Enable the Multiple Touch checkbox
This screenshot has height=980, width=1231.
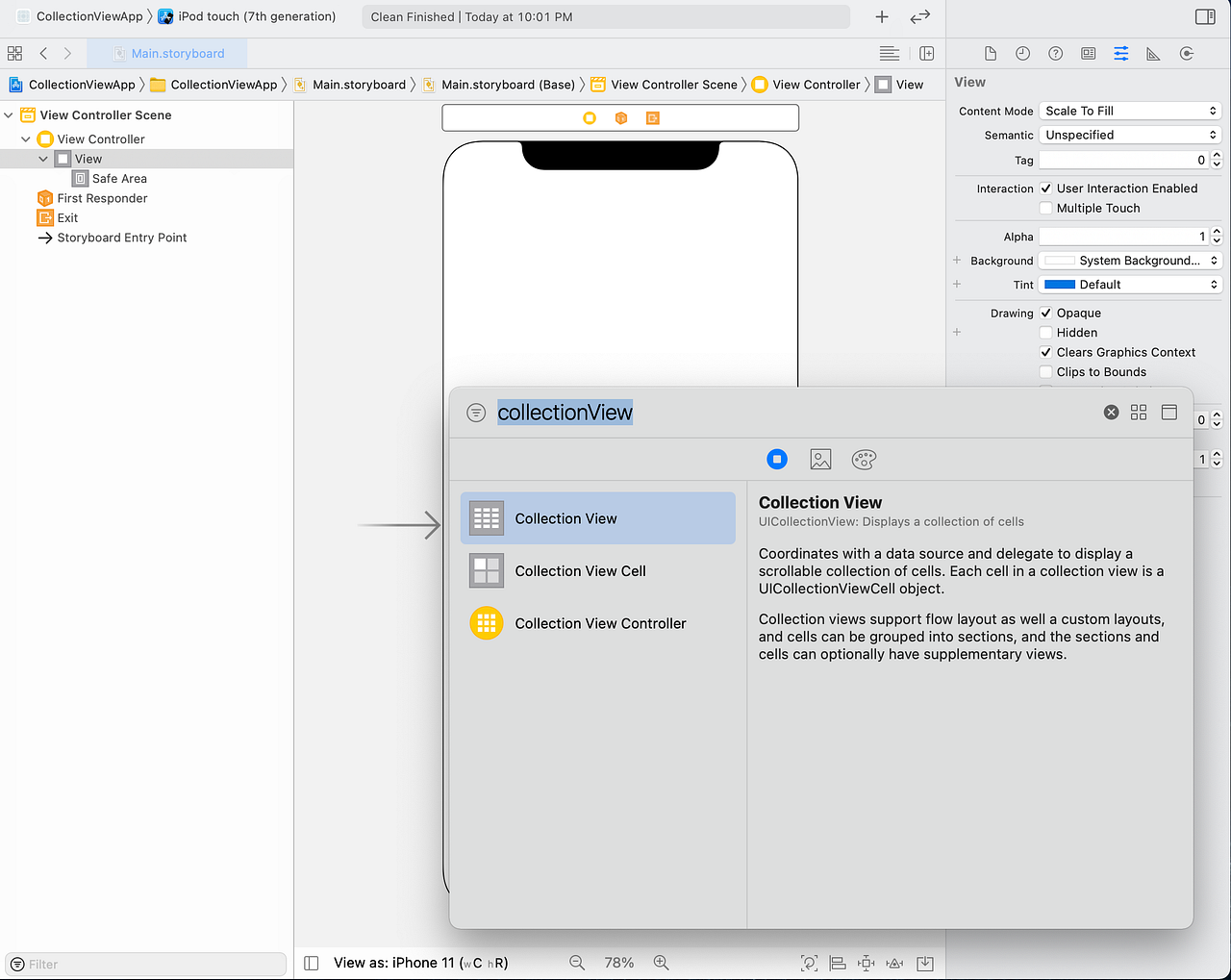point(1045,208)
